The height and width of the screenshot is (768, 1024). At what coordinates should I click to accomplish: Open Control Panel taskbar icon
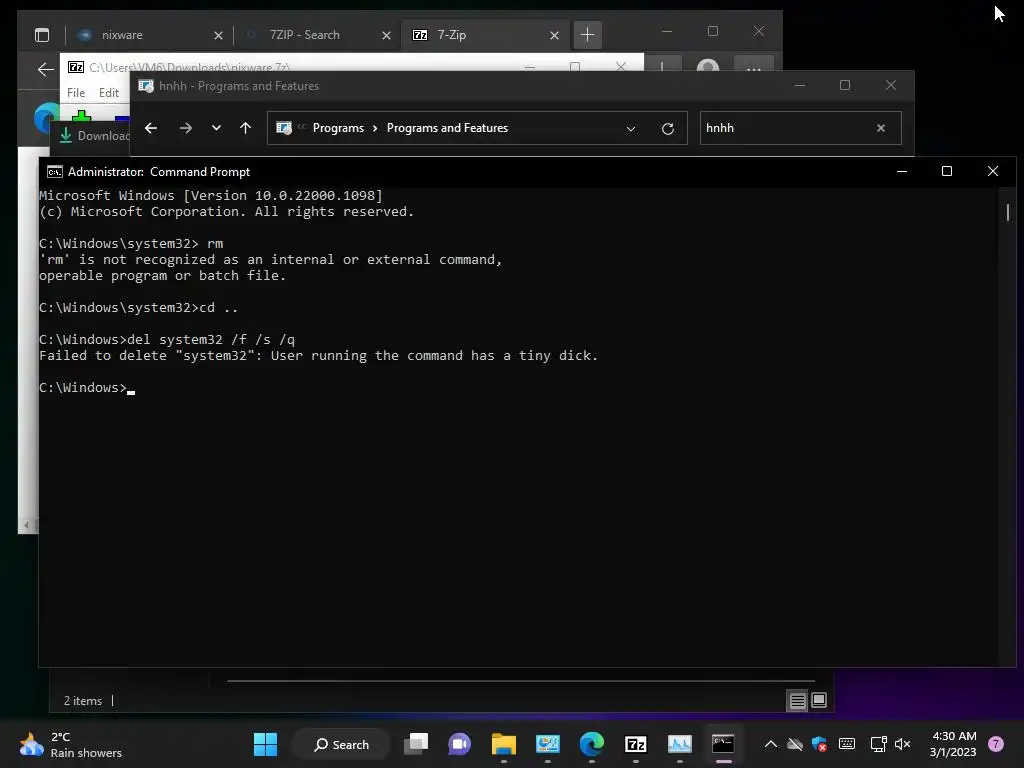(x=548, y=744)
